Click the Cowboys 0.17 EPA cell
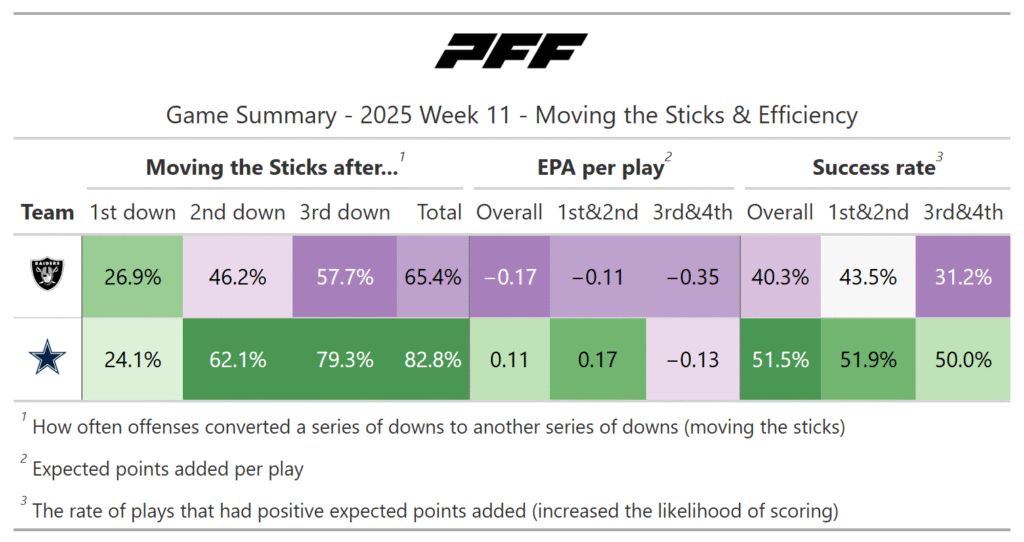The width and height of the screenshot is (1024, 542). (598, 360)
